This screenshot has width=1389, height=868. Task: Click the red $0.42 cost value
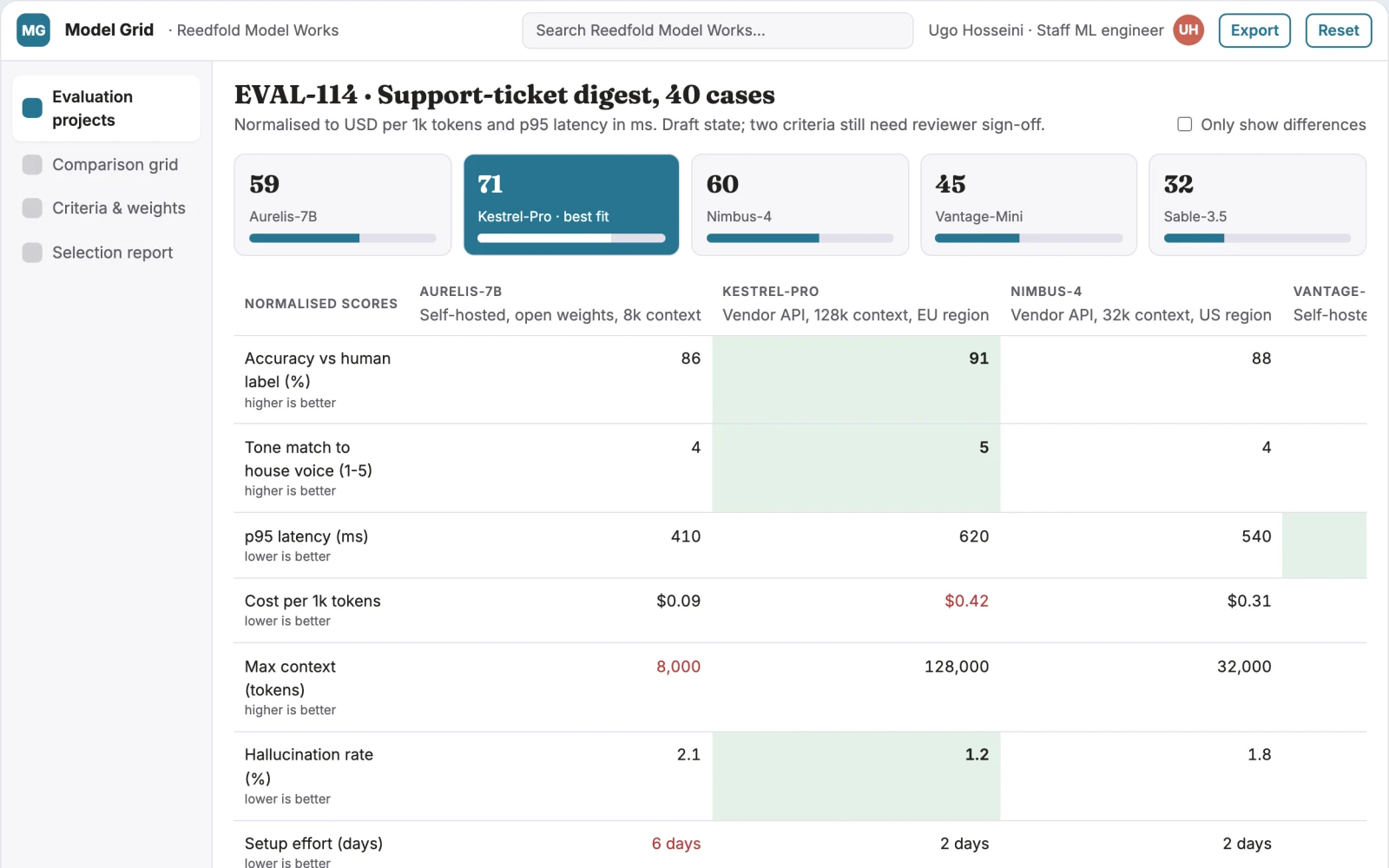[x=966, y=601]
